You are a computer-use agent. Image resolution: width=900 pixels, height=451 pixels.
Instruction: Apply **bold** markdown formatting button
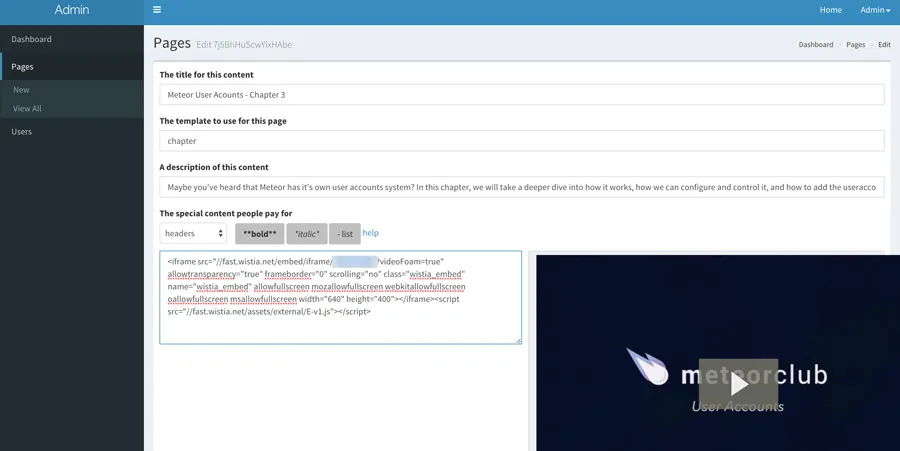click(259, 234)
